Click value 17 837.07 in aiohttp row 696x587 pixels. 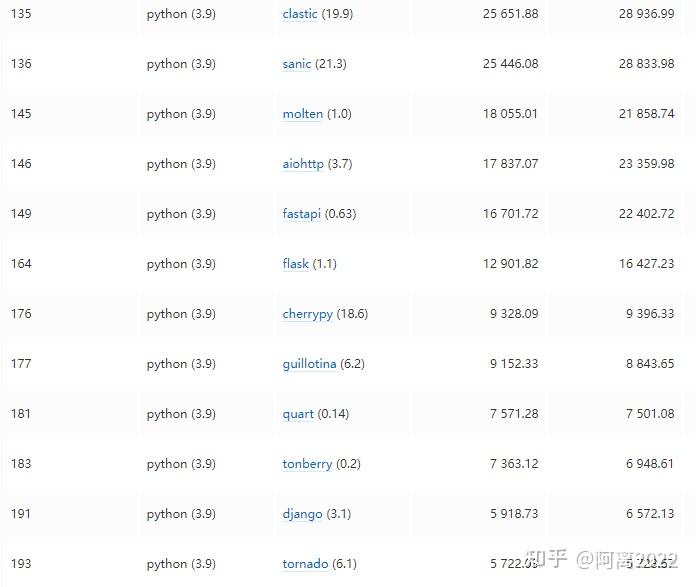tap(510, 164)
